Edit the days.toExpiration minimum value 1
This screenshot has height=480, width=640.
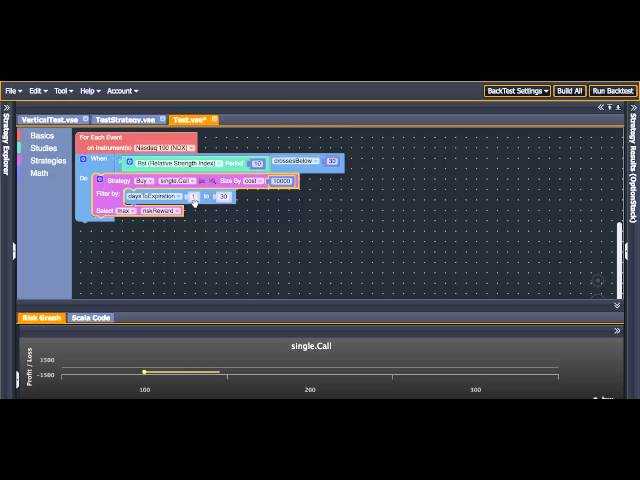pos(193,197)
